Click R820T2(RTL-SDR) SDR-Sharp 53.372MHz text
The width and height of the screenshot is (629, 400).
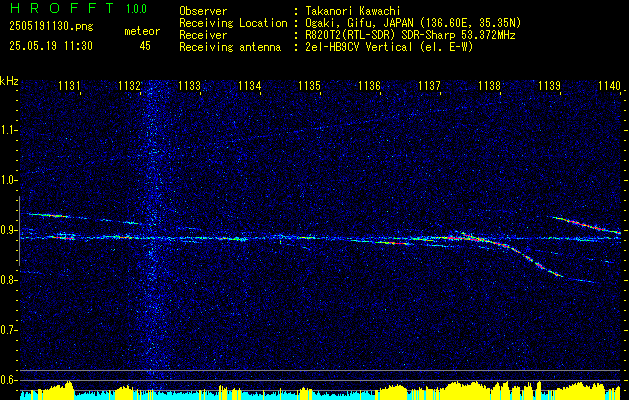pos(410,35)
